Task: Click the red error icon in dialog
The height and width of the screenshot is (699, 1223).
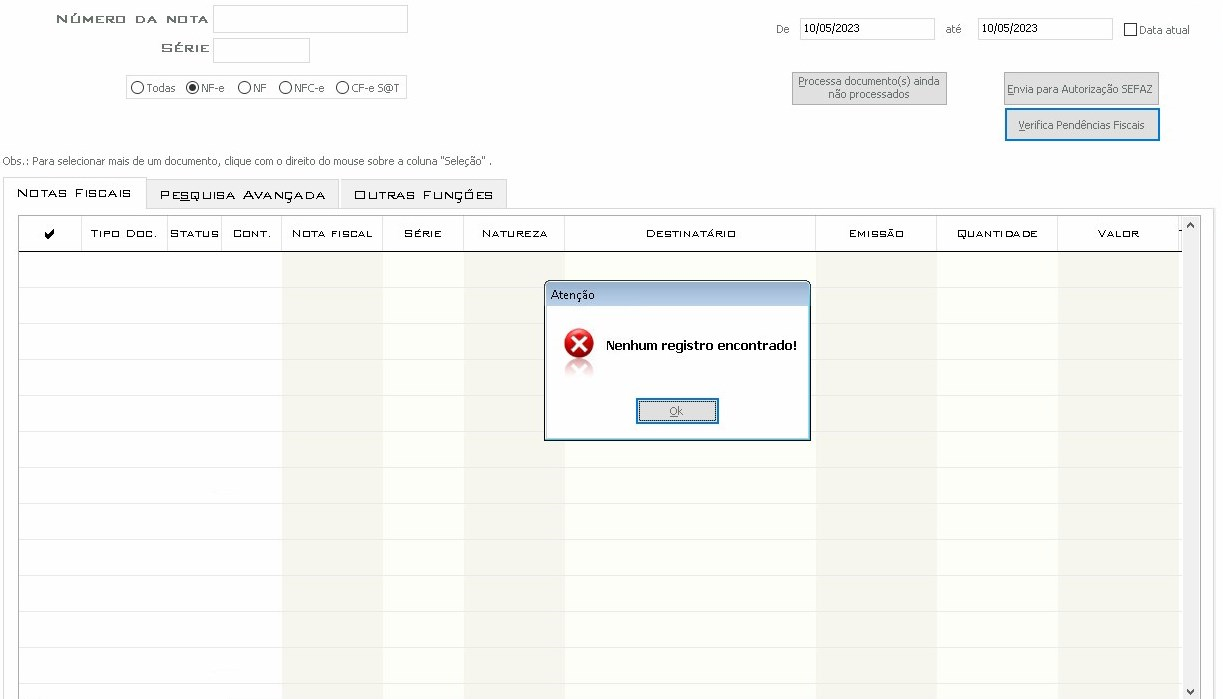Action: coord(579,344)
